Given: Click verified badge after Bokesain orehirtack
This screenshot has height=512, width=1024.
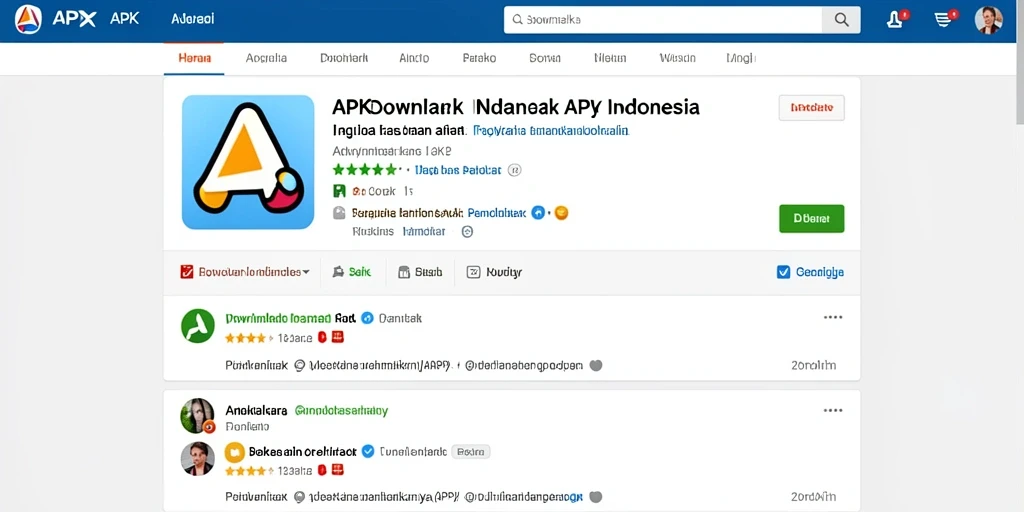Looking at the screenshot, I should 368,451.
